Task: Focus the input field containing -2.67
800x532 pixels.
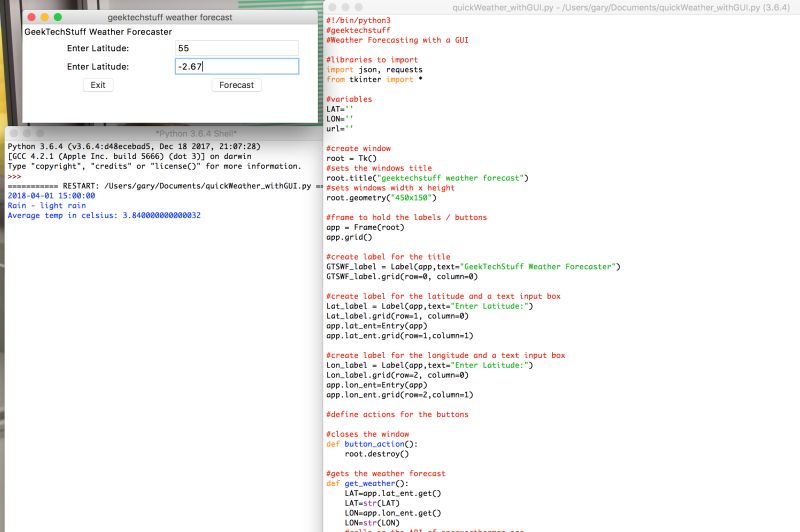Action: point(237,66)
